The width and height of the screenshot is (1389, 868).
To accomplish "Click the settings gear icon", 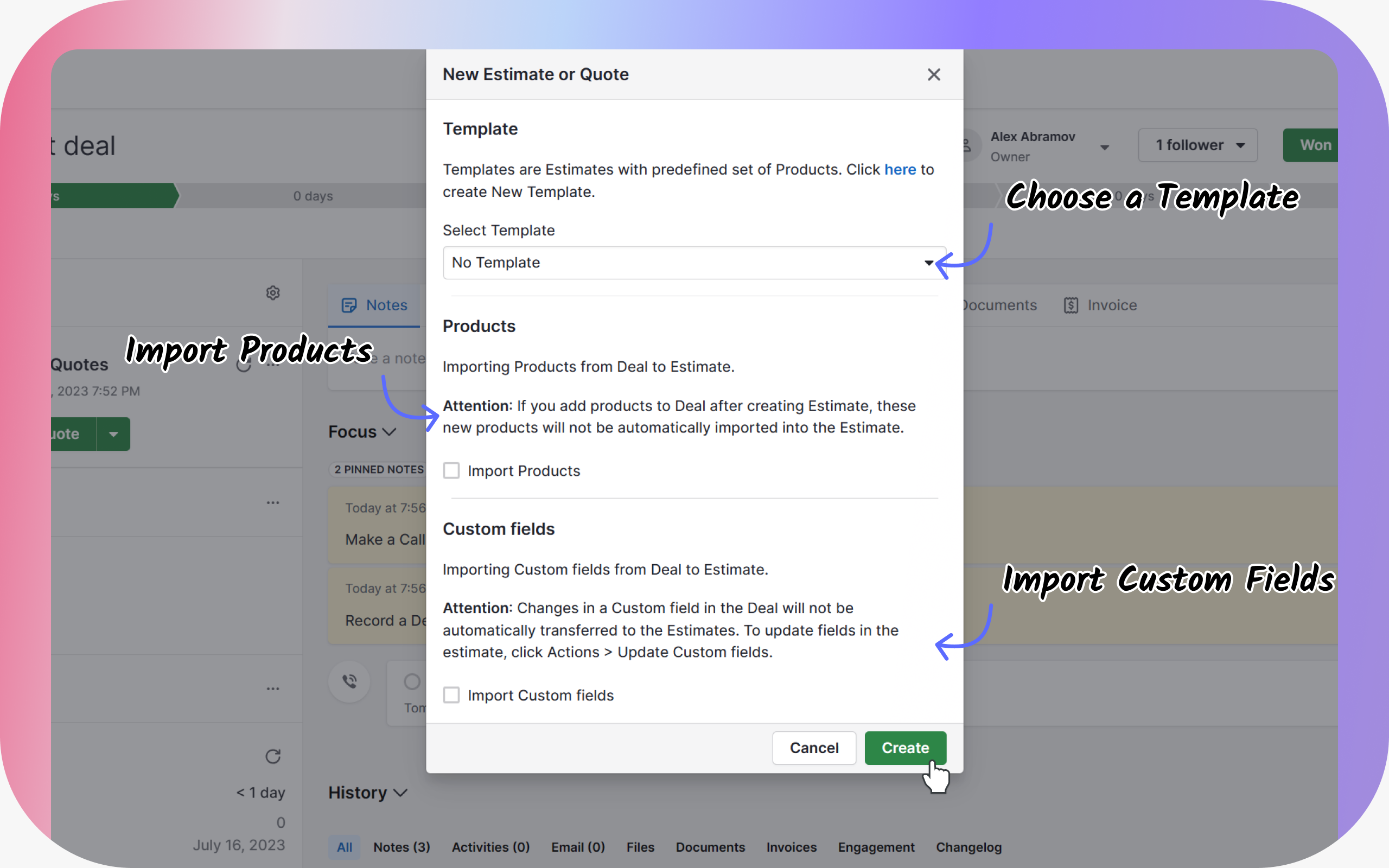I will 273,293.
